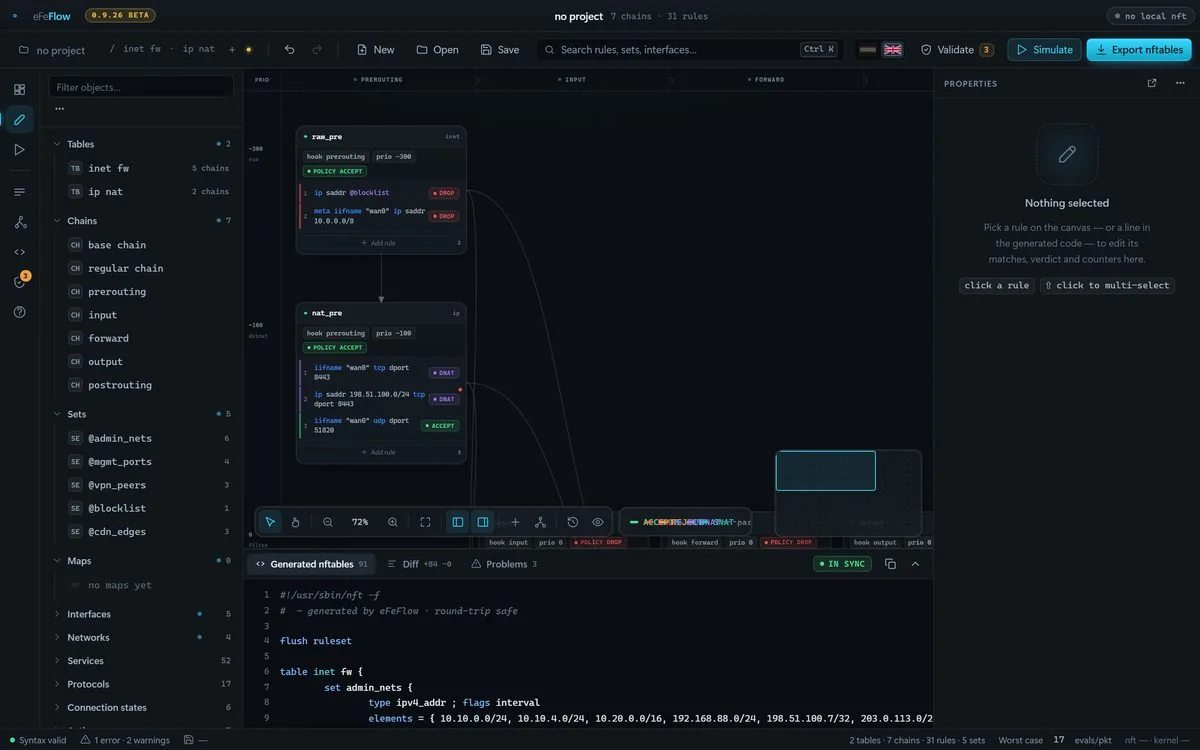Collapse the Tables section
The height and width of the screenshot is (750, 1200).
(x=57, y=144)
